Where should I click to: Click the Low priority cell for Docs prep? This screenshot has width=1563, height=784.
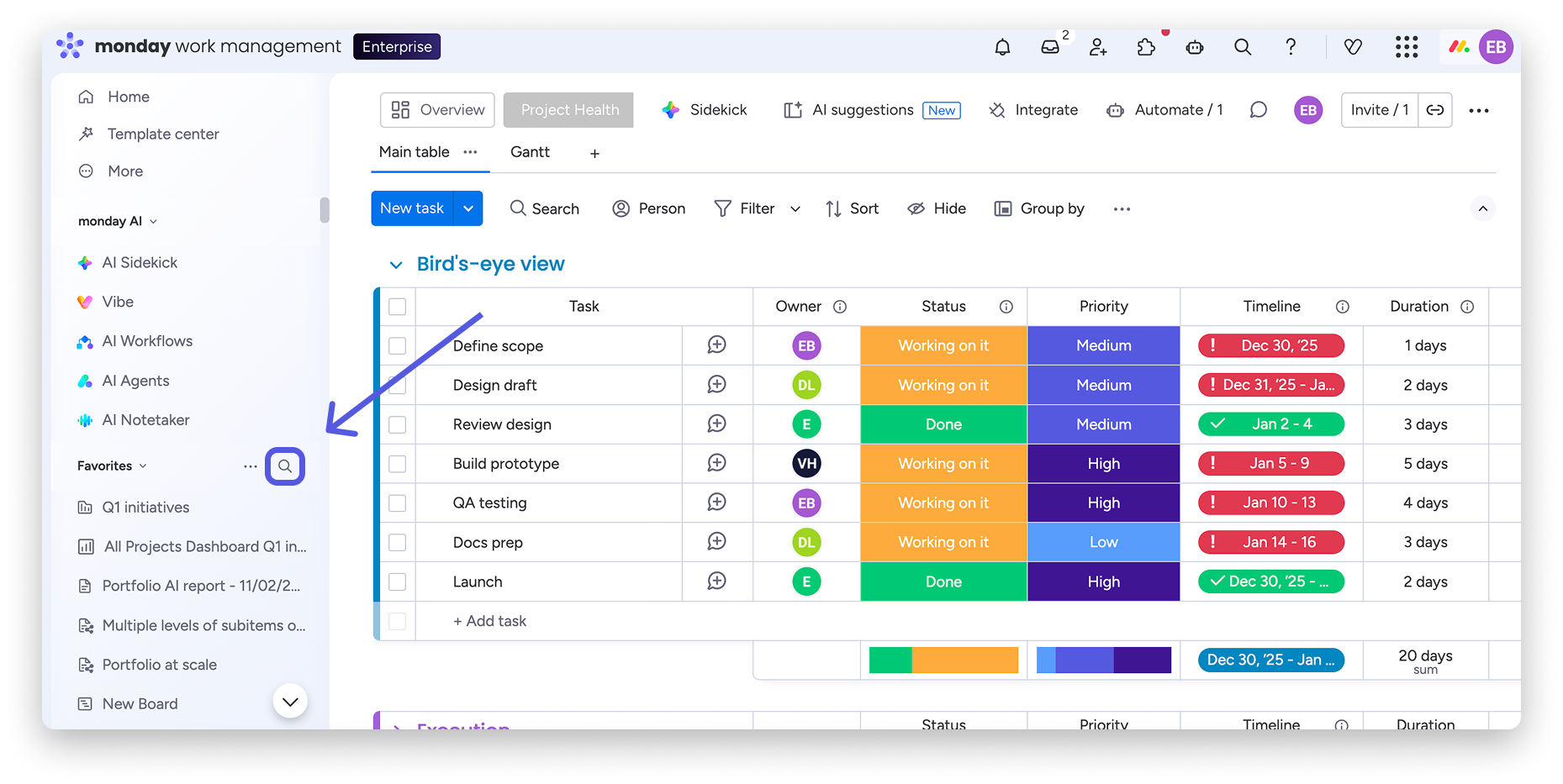click(1103, 542)
